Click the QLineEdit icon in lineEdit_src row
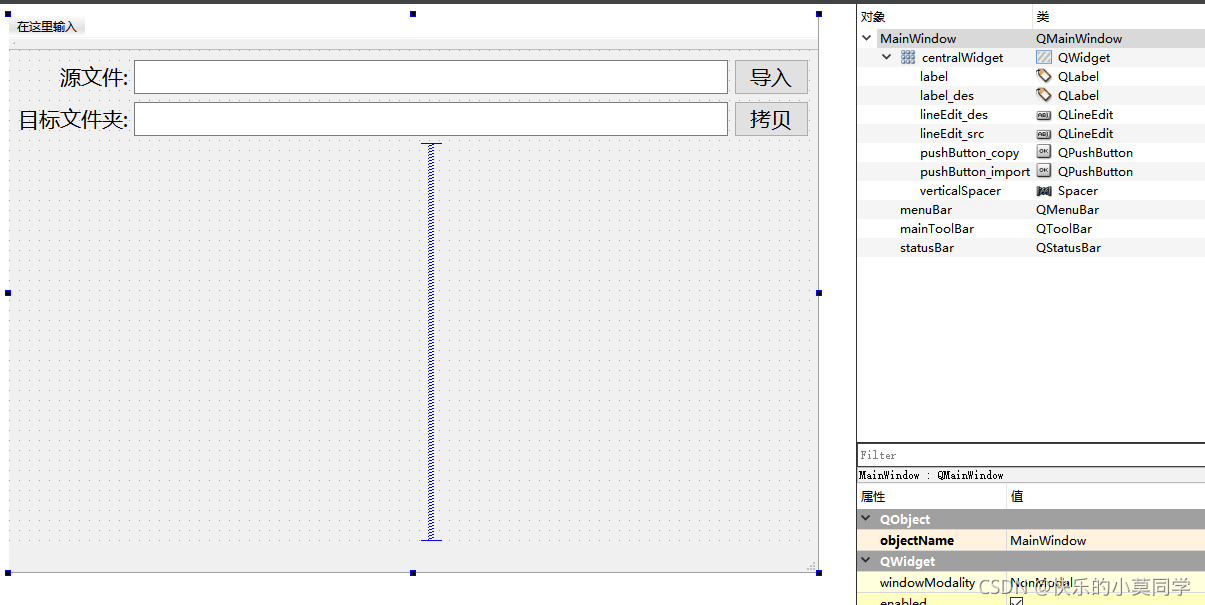Viewport: 1205px width, 605px height. (1044, 134)
